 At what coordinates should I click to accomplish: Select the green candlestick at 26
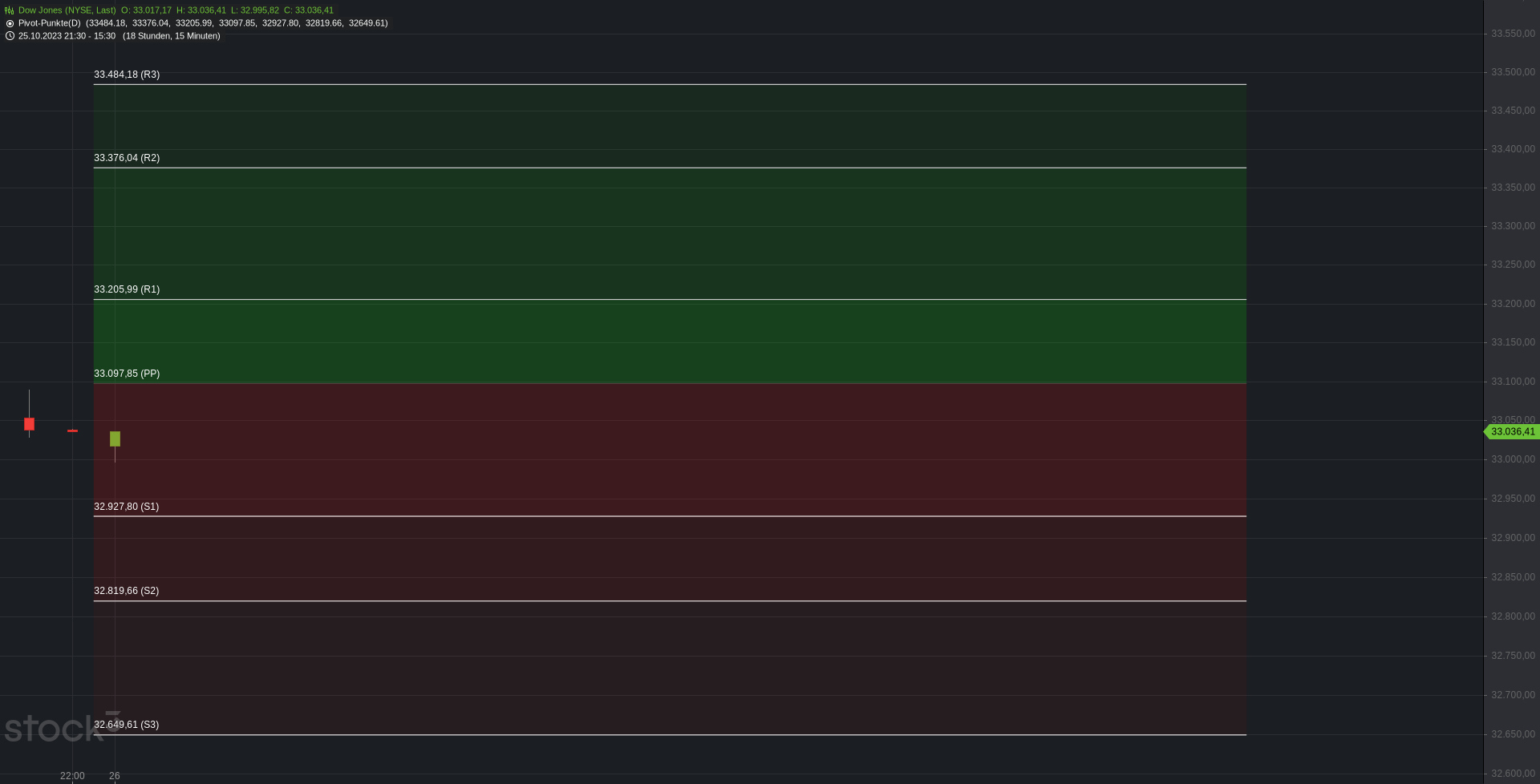tap(115, 438)
